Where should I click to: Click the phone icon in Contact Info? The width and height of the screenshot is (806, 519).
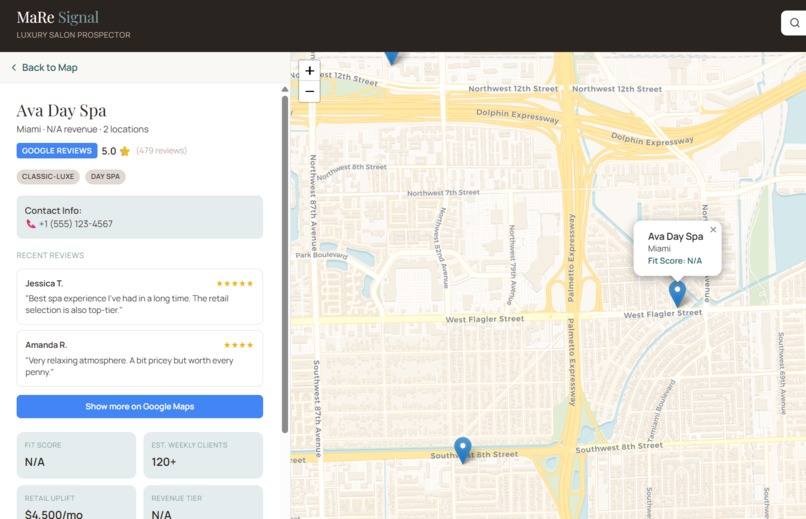coord(31,224)
